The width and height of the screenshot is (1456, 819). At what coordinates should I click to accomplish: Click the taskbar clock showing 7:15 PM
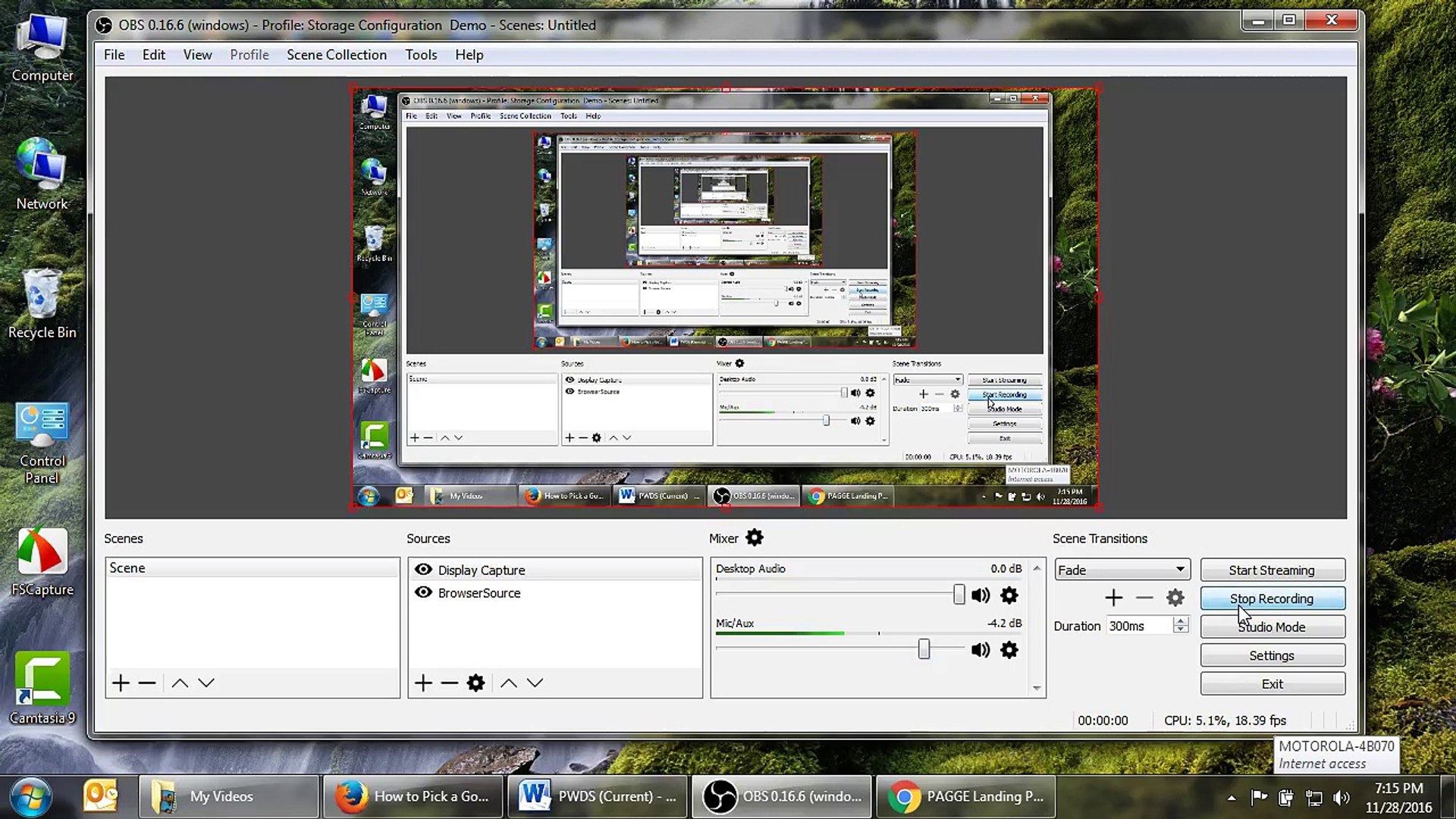pos(1399,798)
